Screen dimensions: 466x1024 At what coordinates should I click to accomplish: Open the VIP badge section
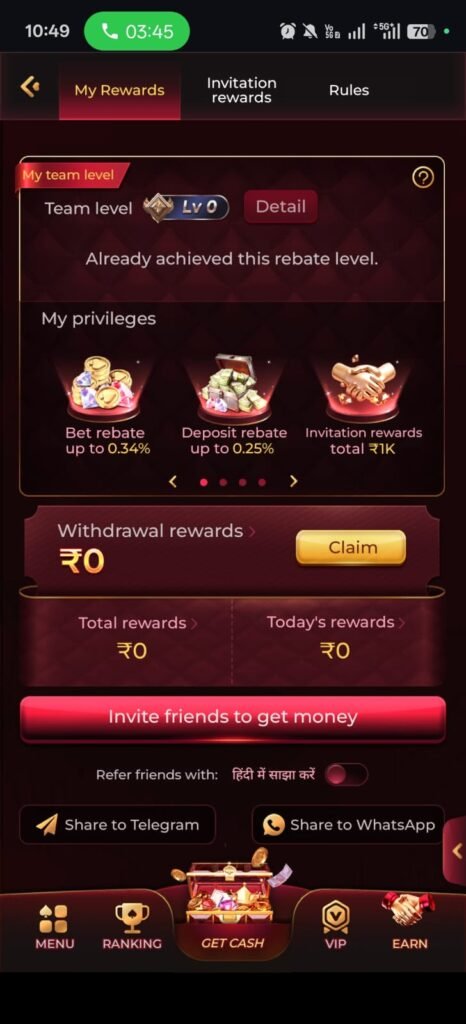[335, 927]
